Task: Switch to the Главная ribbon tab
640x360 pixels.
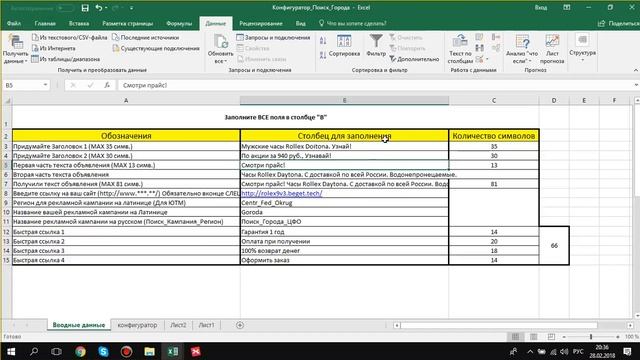Action: pyautogui.click(x=45, y=23)
